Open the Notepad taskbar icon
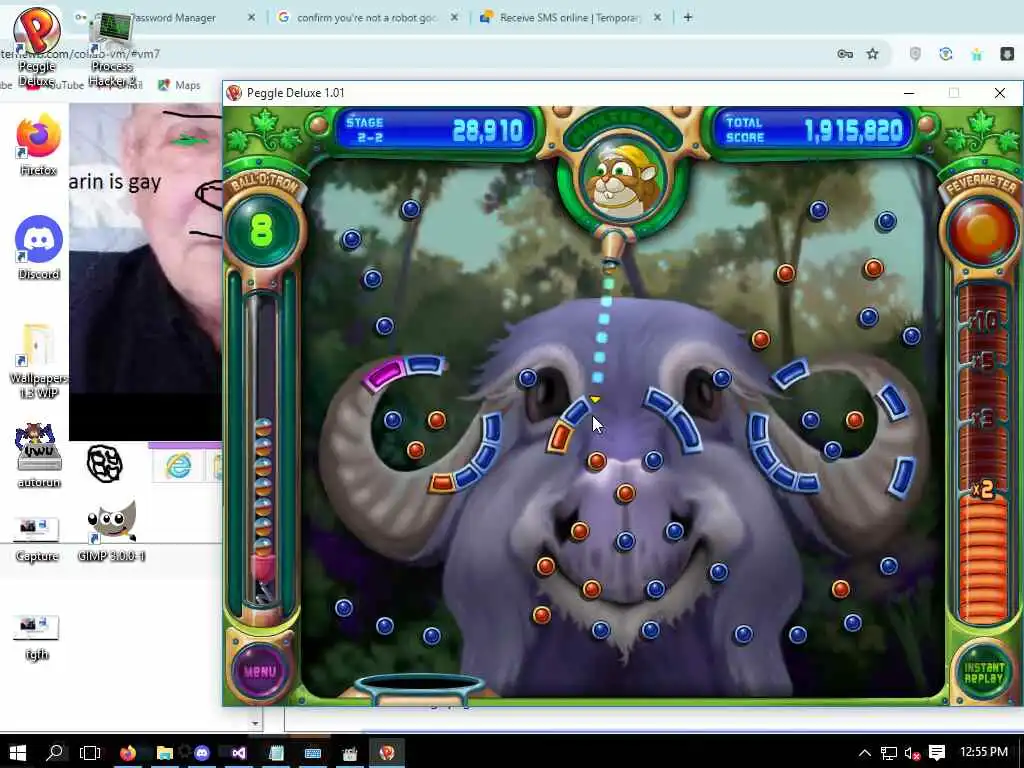The height and width of the screenshot is (768, 1024). click(276, 753)
